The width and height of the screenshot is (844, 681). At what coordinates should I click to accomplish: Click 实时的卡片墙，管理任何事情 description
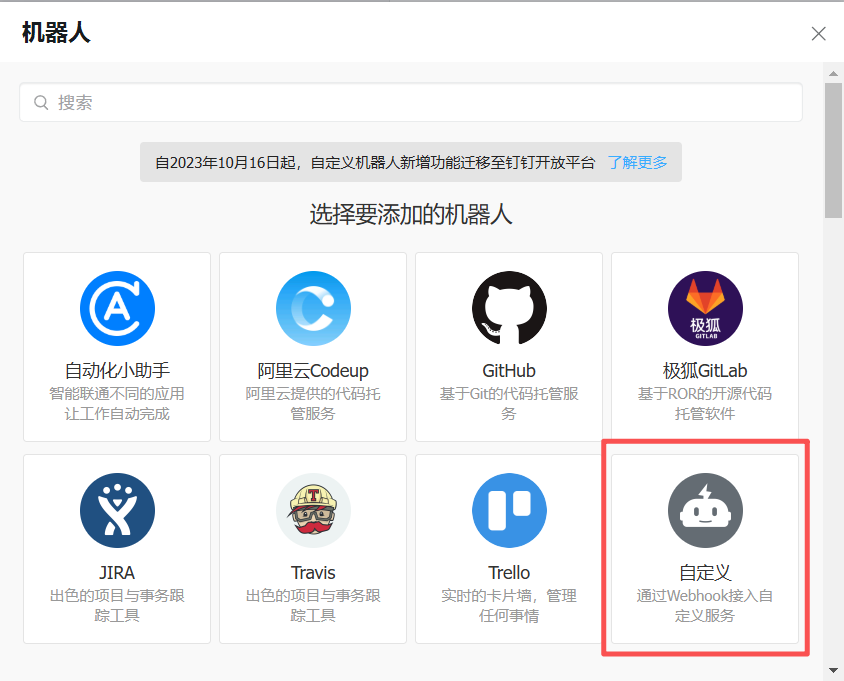point(509,606)
